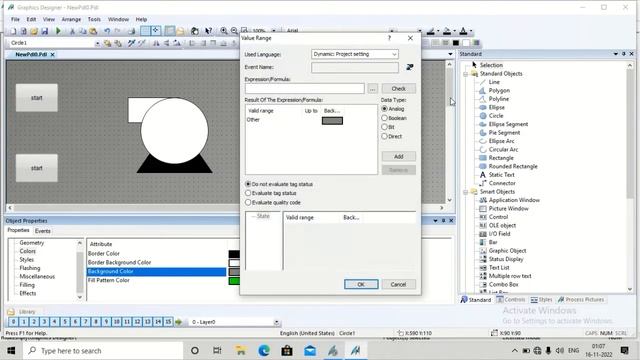Click the Windows taskbar search box
This screenshot has height=360, width=640.
(x=103, y=351)
